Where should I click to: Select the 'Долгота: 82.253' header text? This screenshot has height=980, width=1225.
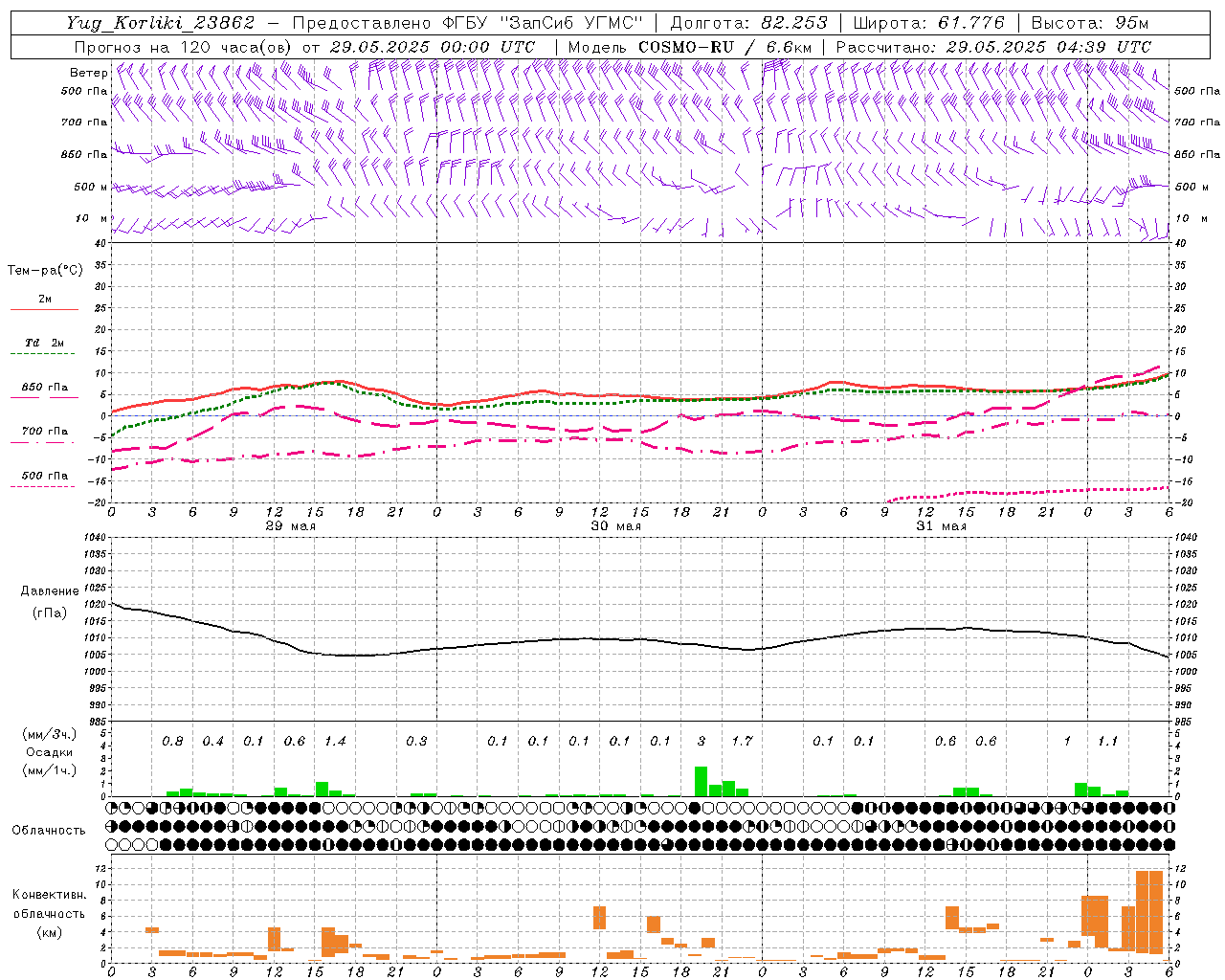click(750, 23)
